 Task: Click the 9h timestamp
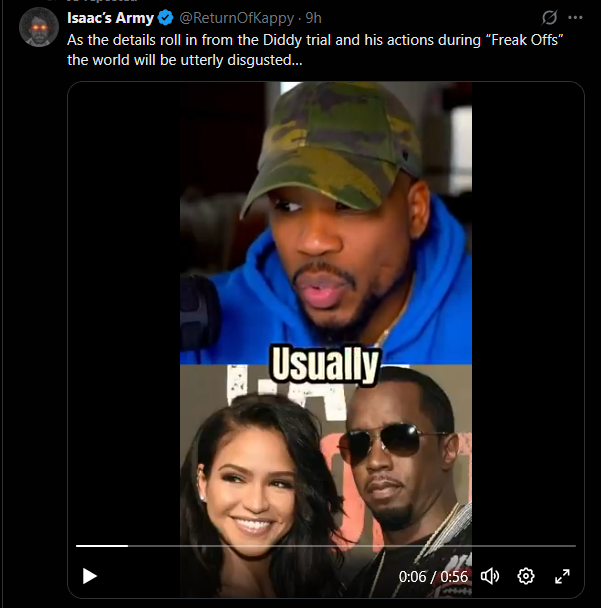pyautogui.click(x=313, y=18)
